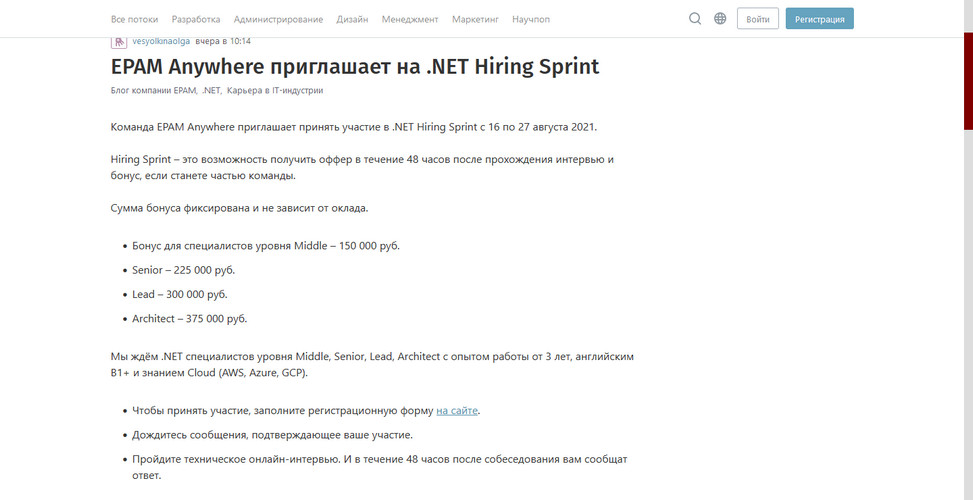Click the Войти login button
The width and height of the screenshot is (973, 500).
click(758, 19)
